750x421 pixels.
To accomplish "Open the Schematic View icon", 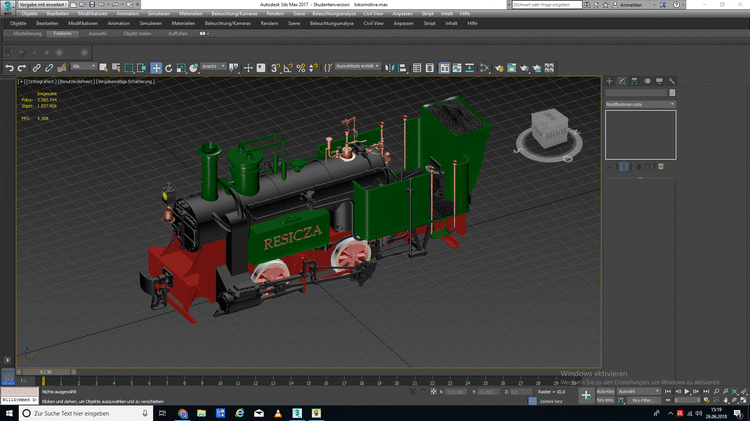I will click(470, 68).
